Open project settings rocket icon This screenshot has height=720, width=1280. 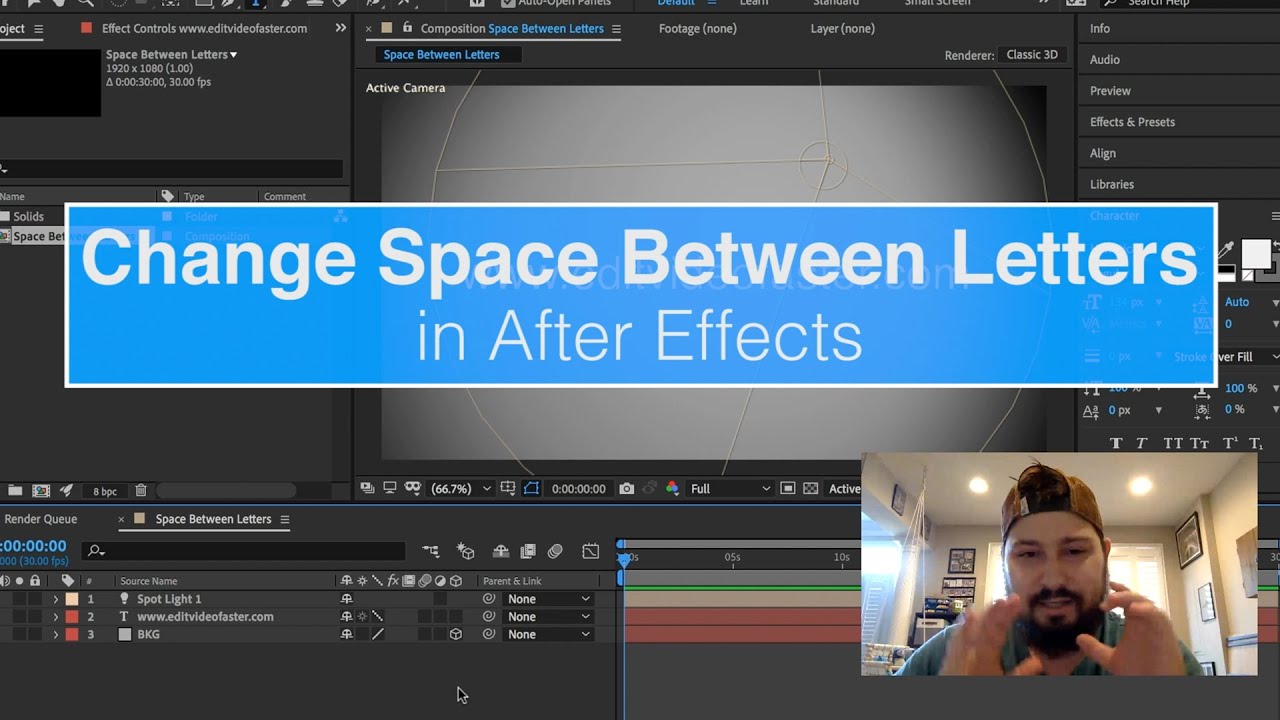point(67,490)
